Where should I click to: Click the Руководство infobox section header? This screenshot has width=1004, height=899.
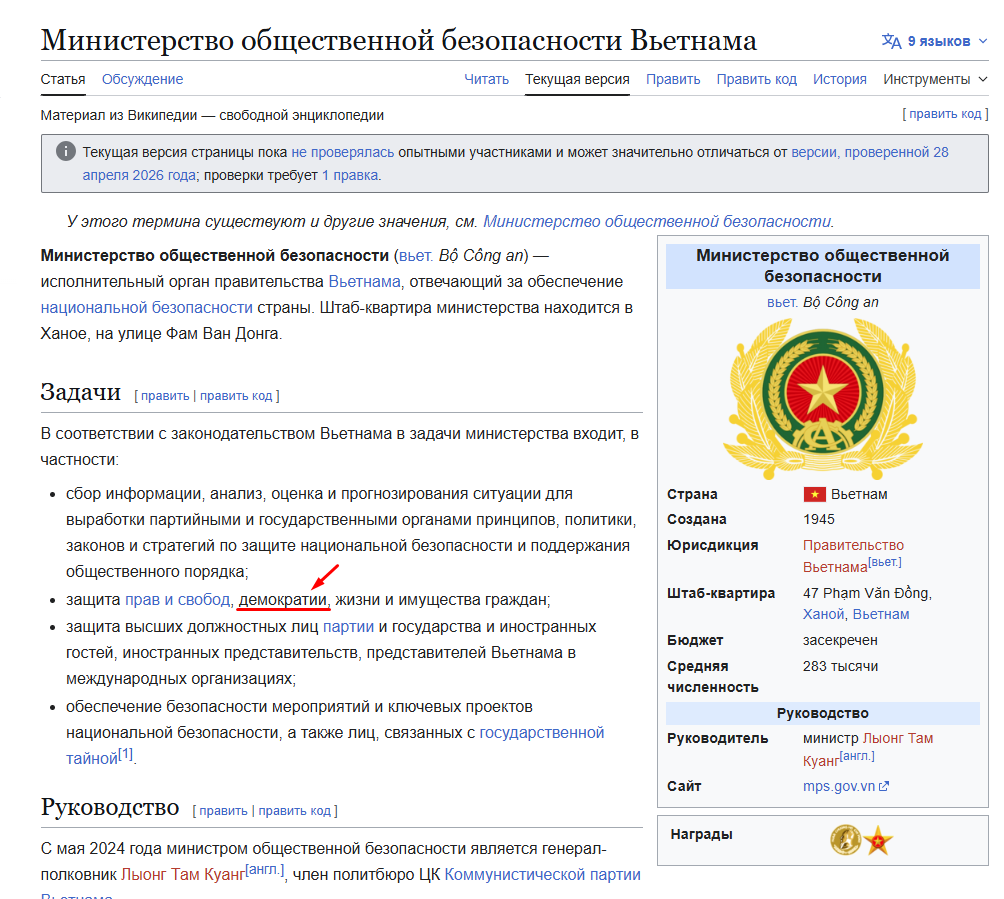(822, 713)
